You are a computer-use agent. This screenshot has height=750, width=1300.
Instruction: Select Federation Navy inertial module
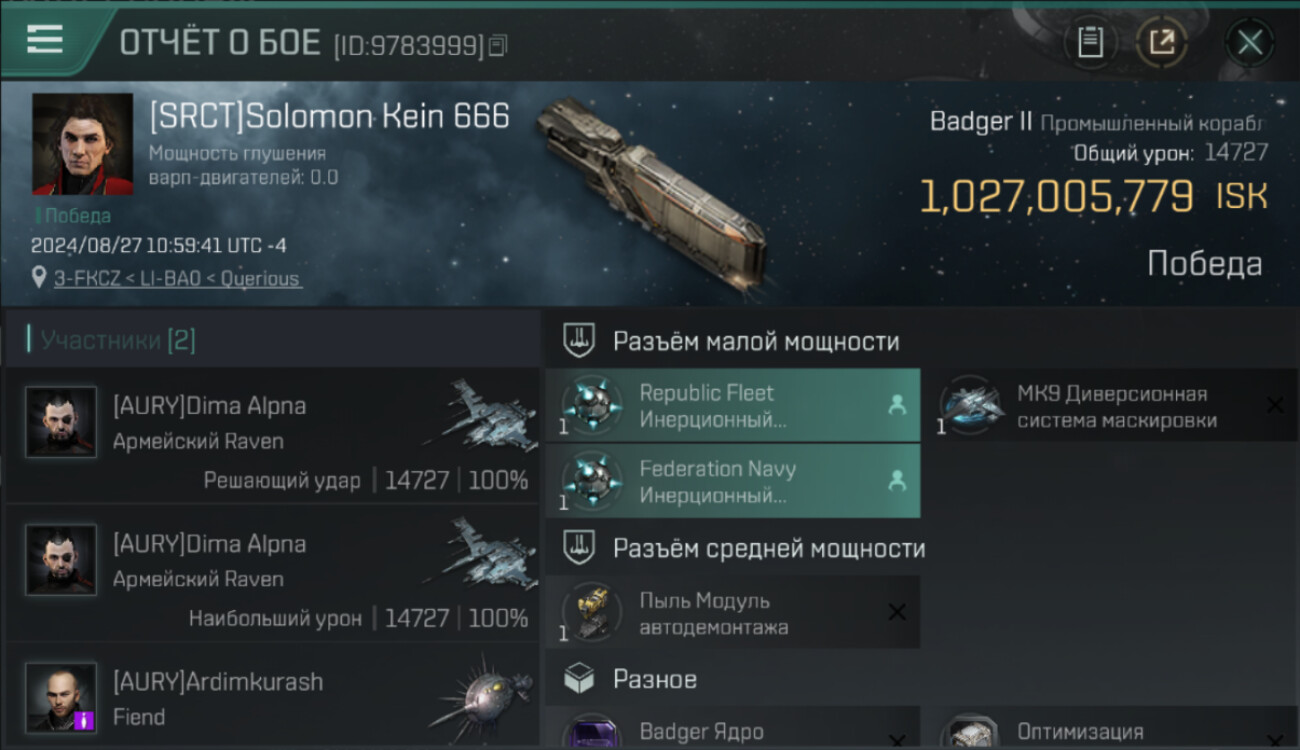733,481
